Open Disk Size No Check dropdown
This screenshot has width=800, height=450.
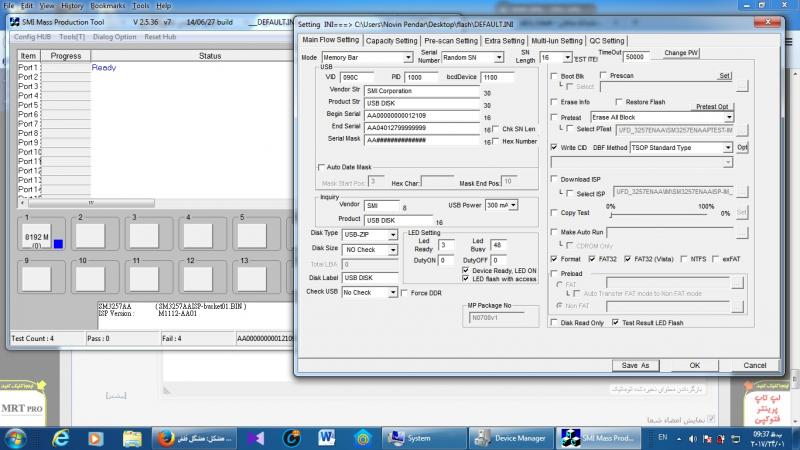click(392, 250)
